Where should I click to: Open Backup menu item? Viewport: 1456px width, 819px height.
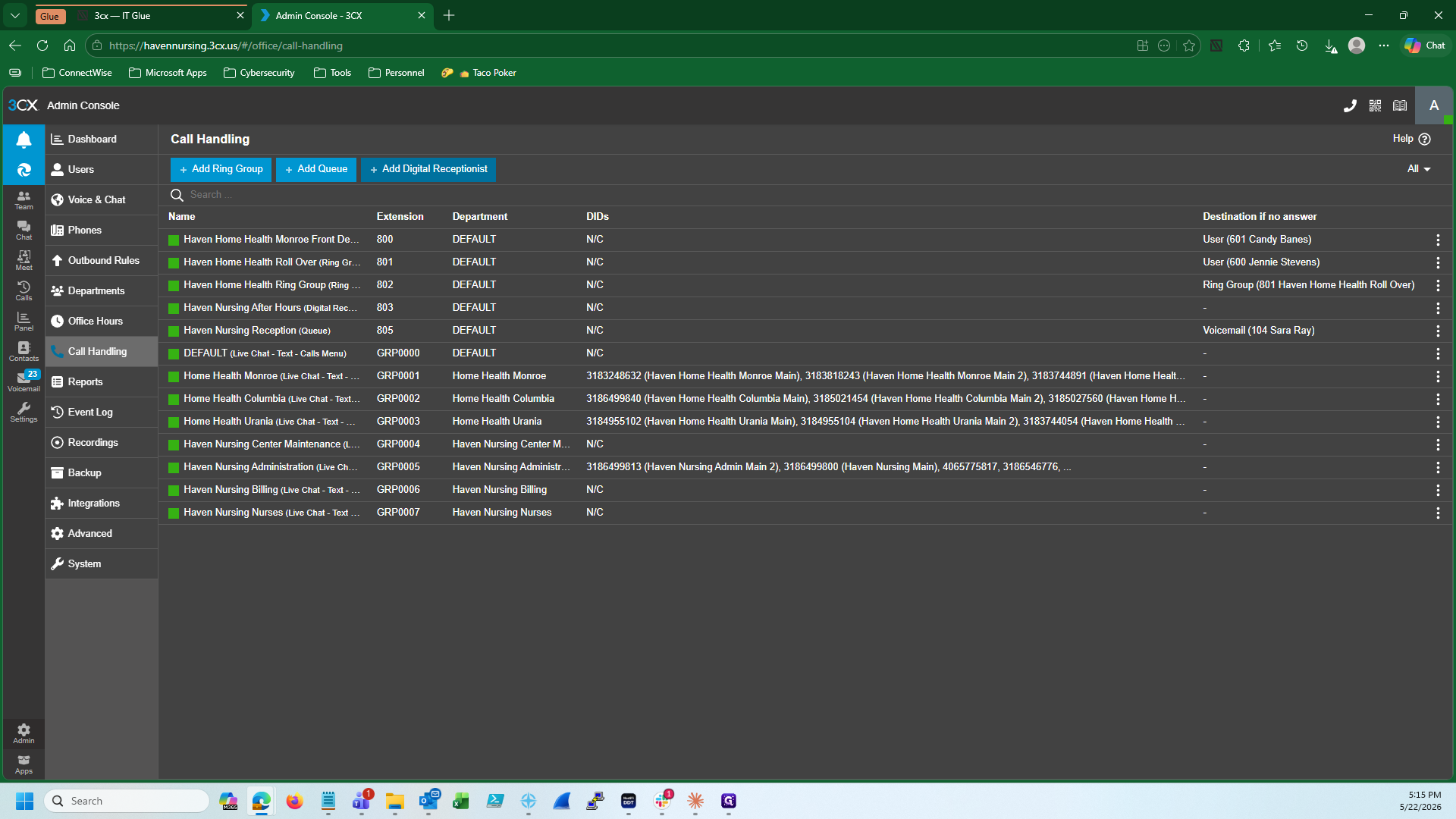(102, 473)
